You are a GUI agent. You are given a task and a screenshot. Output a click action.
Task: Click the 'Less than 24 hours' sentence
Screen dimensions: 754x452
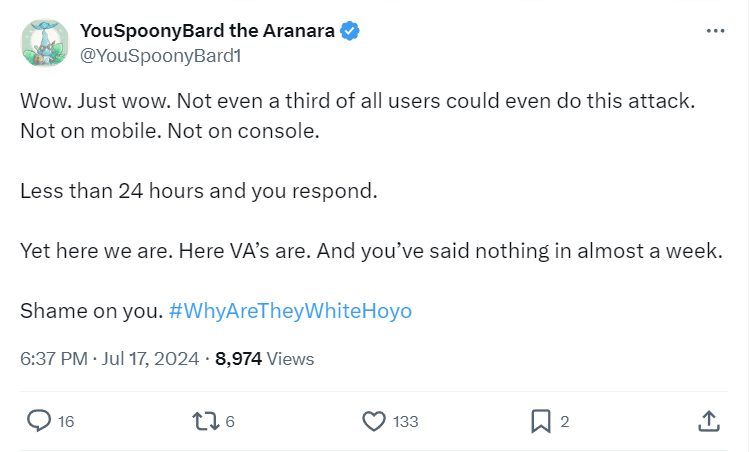[199, 190]
